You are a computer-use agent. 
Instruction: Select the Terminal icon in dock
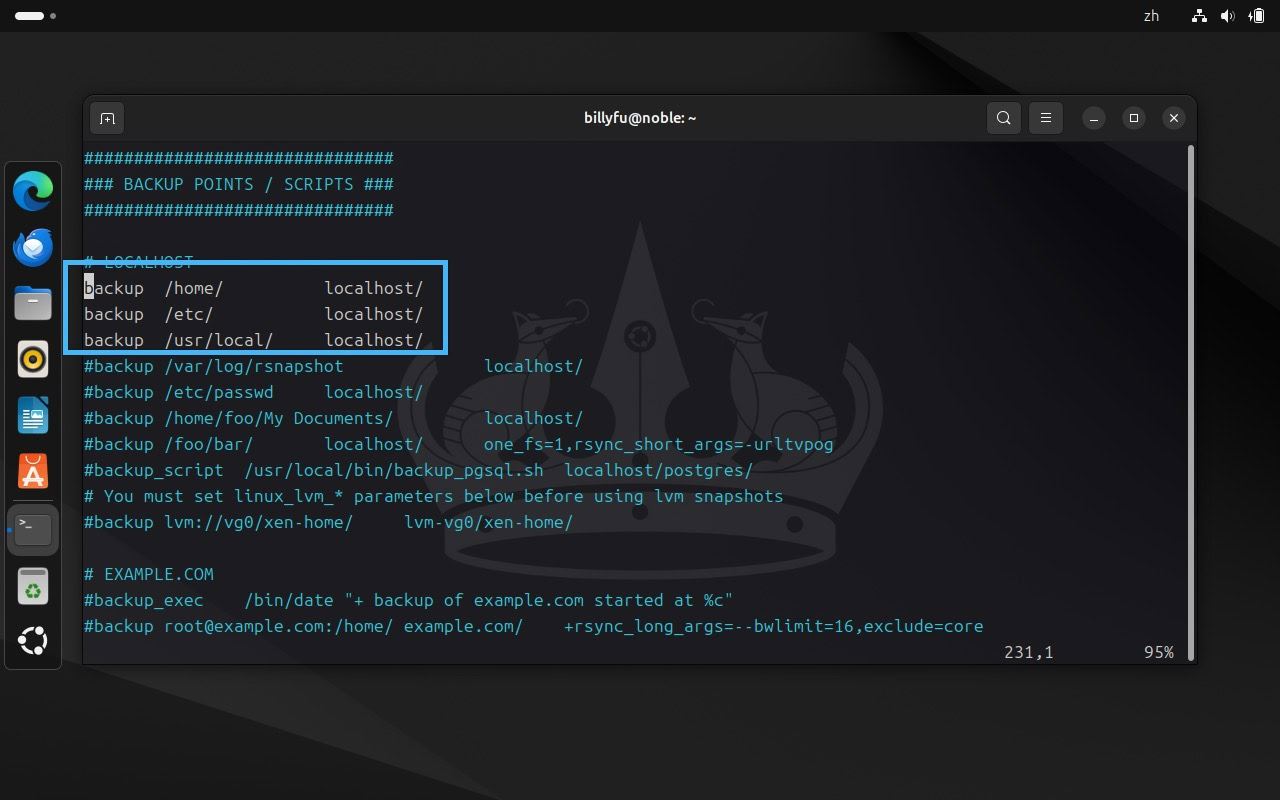point(33,528)
